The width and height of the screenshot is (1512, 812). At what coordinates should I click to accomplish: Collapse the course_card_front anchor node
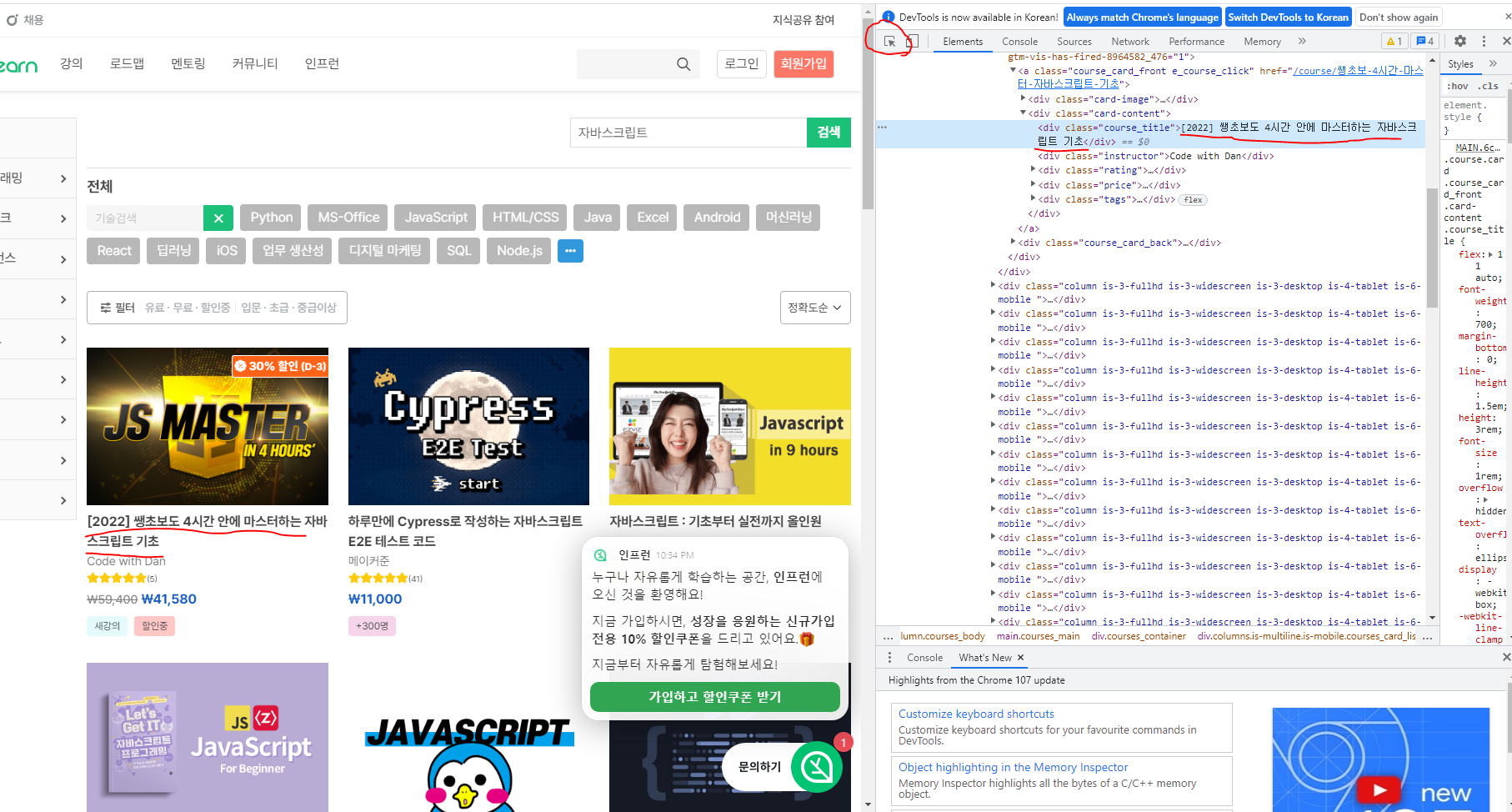pos(1014,71)
